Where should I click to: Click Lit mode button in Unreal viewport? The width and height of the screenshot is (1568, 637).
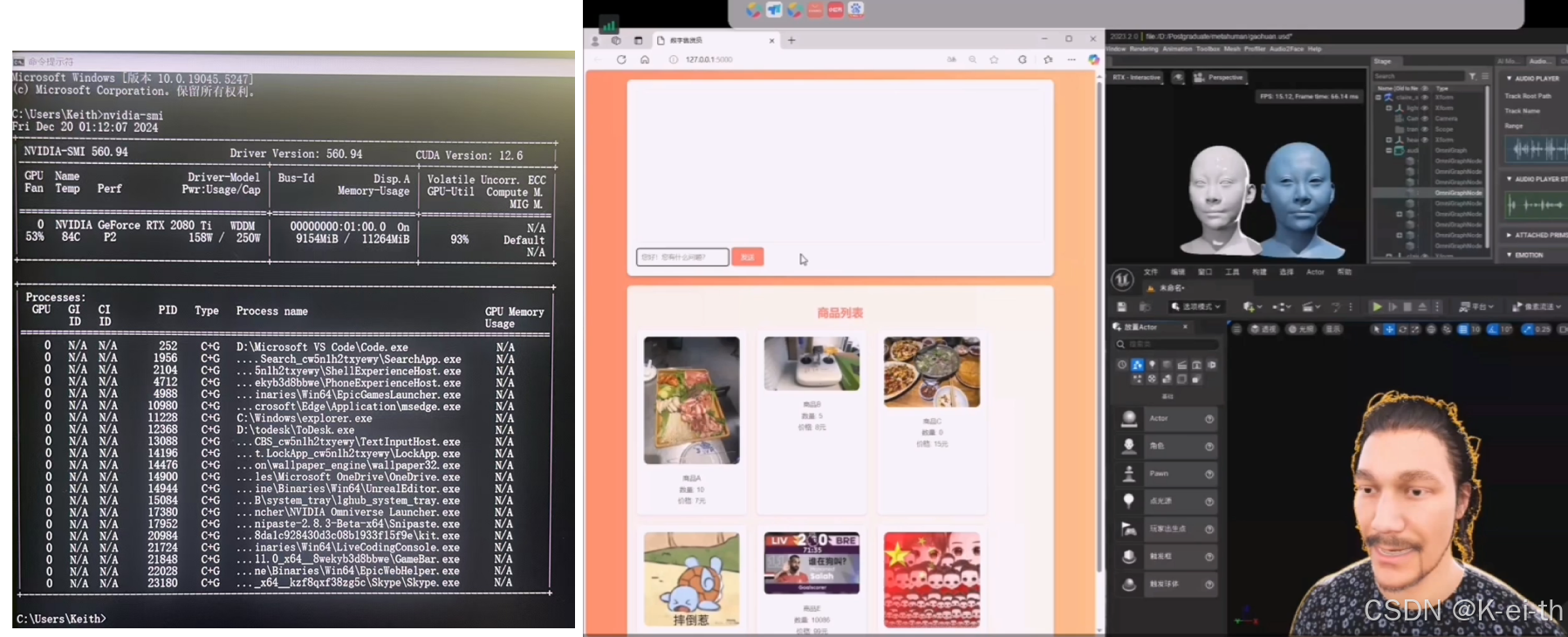pos(1302,329)
